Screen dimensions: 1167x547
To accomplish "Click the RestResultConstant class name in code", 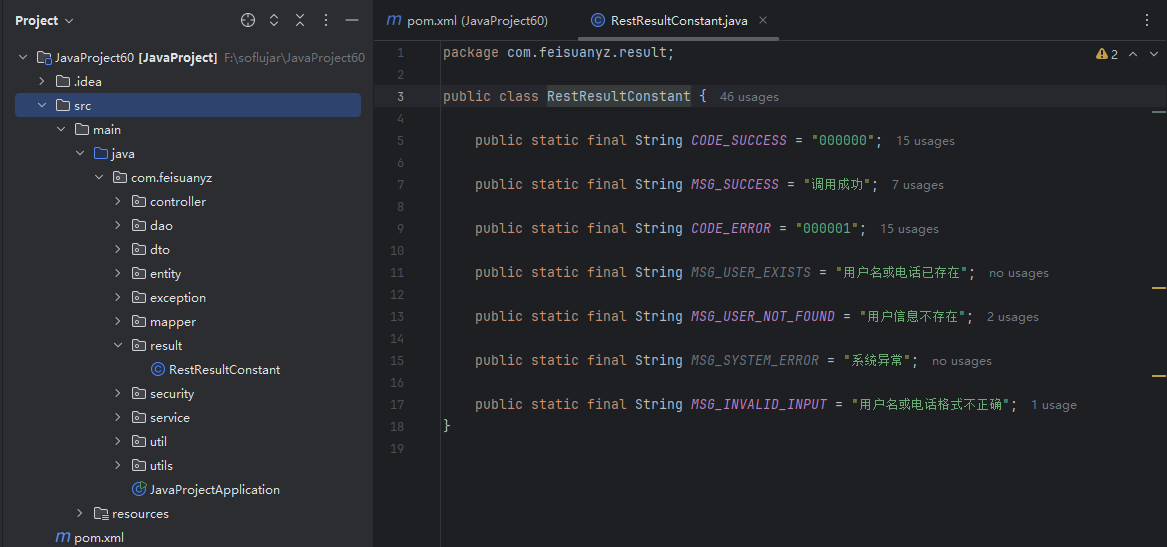I will [x=618, y=96].
